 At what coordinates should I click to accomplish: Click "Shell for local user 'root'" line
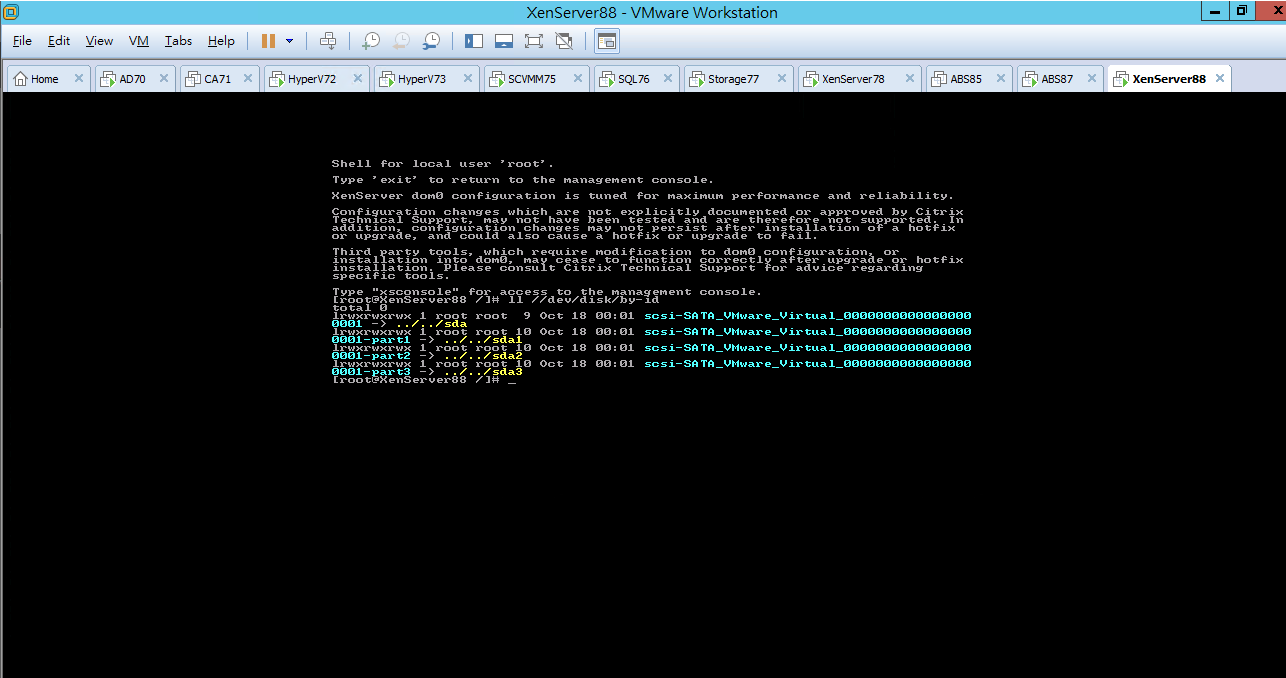pos(442,164)
